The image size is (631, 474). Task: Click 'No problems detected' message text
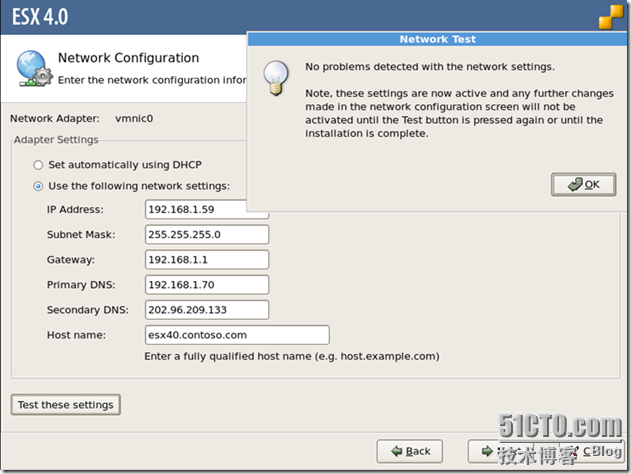click(x=430, y=66)
